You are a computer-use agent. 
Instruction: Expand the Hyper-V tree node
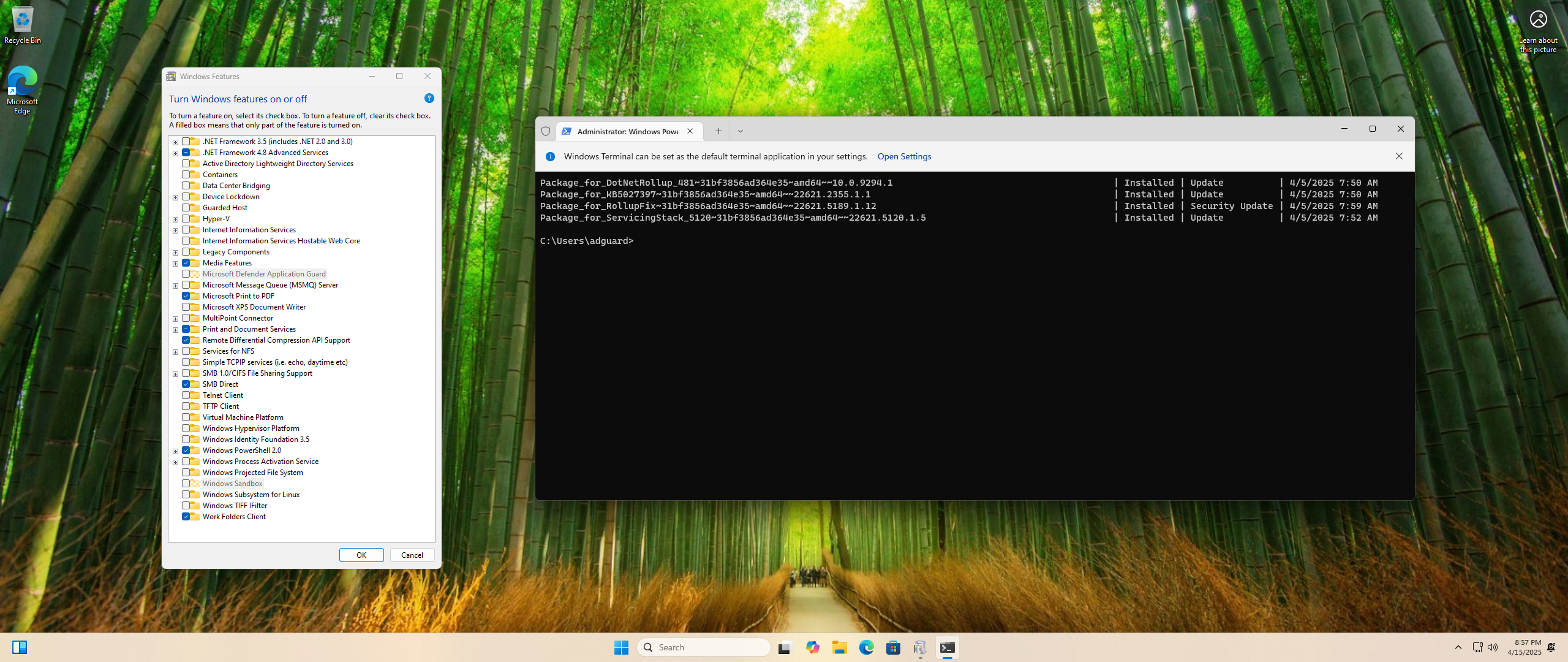pos(176,219)
